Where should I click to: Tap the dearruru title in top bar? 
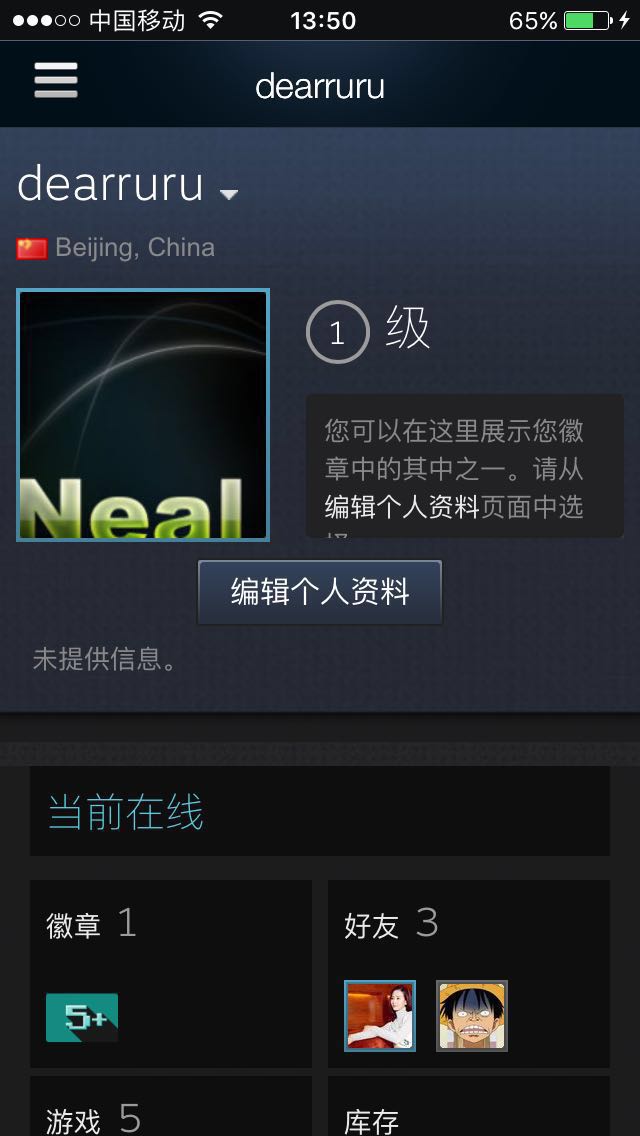coord(320,87)
